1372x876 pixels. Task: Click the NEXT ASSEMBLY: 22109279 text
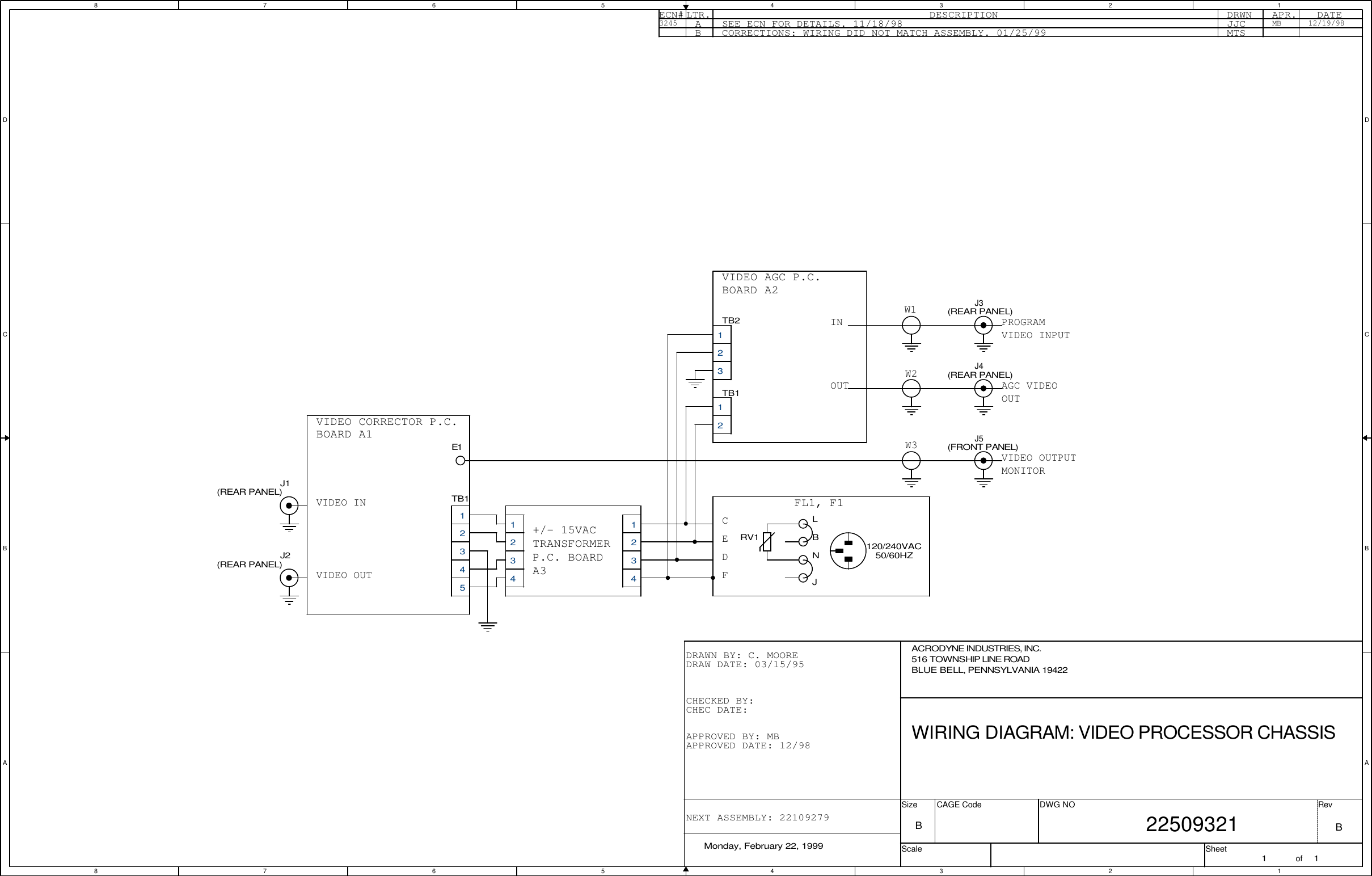[x=758, y=817]
